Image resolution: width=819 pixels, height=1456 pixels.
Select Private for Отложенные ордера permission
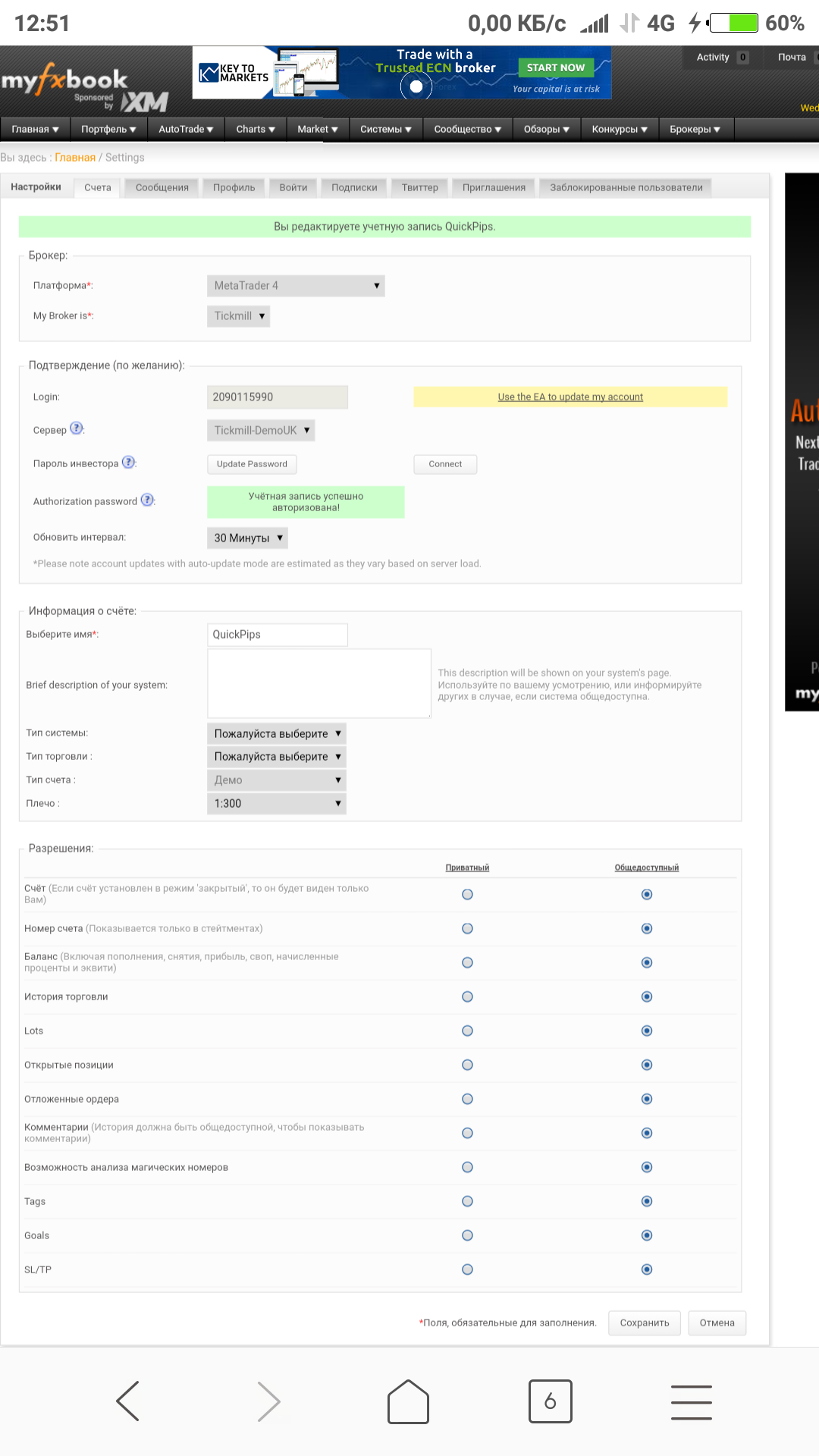coord(467,1099)
